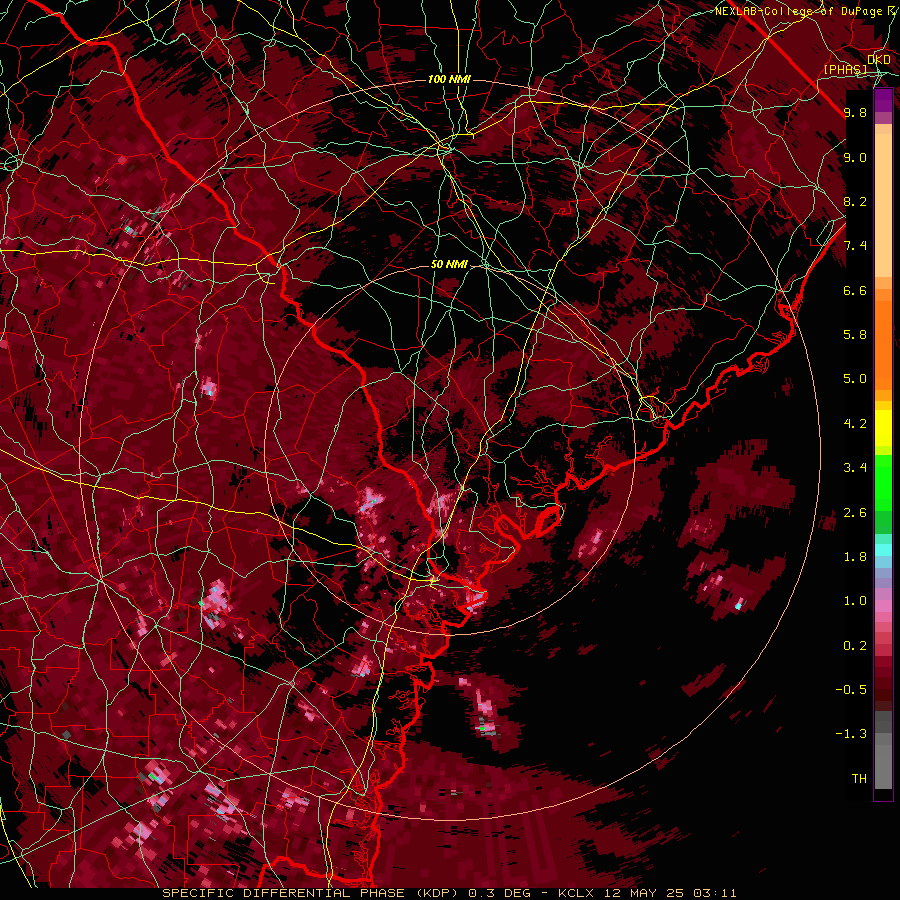900x900 pixels.
Task: Click the 8.2 scale value
Action: (x=855, y=201)
